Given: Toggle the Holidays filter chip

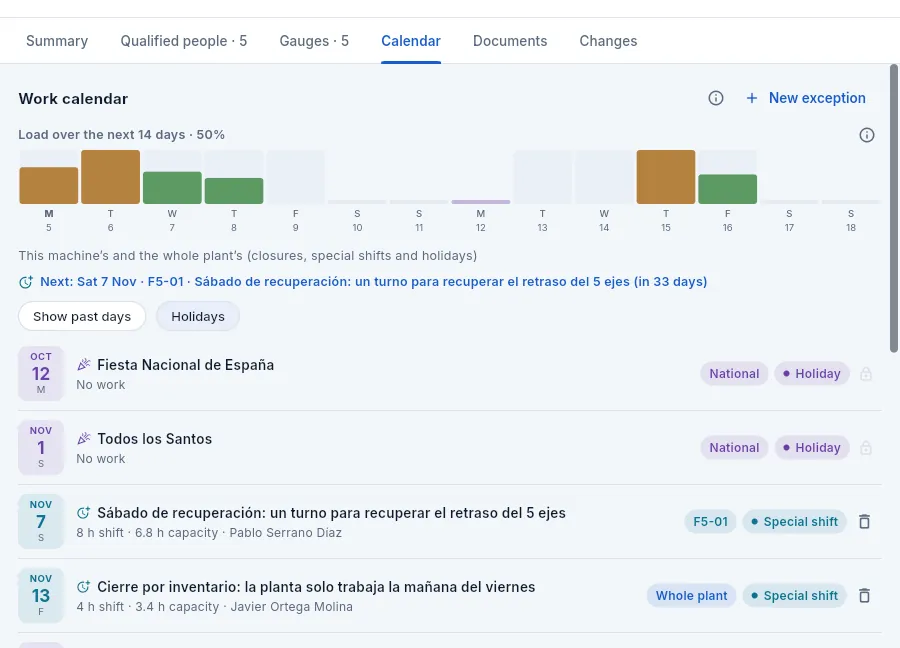Looking at the screenshot, I should (x=198, y=316).
